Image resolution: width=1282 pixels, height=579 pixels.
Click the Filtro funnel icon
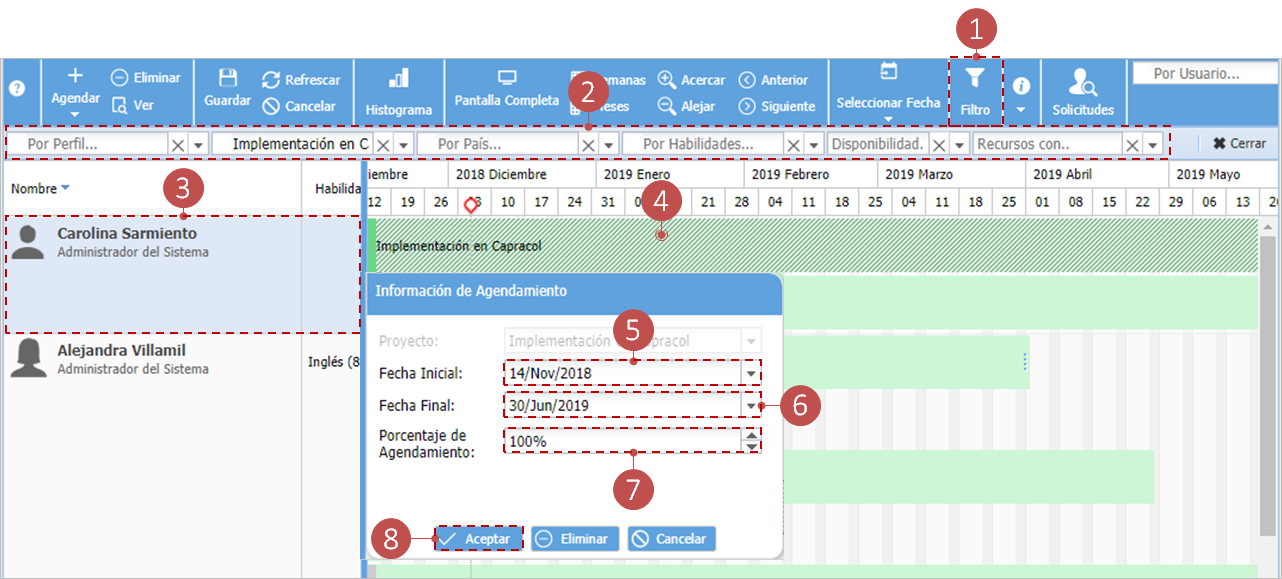pos(975,79)
